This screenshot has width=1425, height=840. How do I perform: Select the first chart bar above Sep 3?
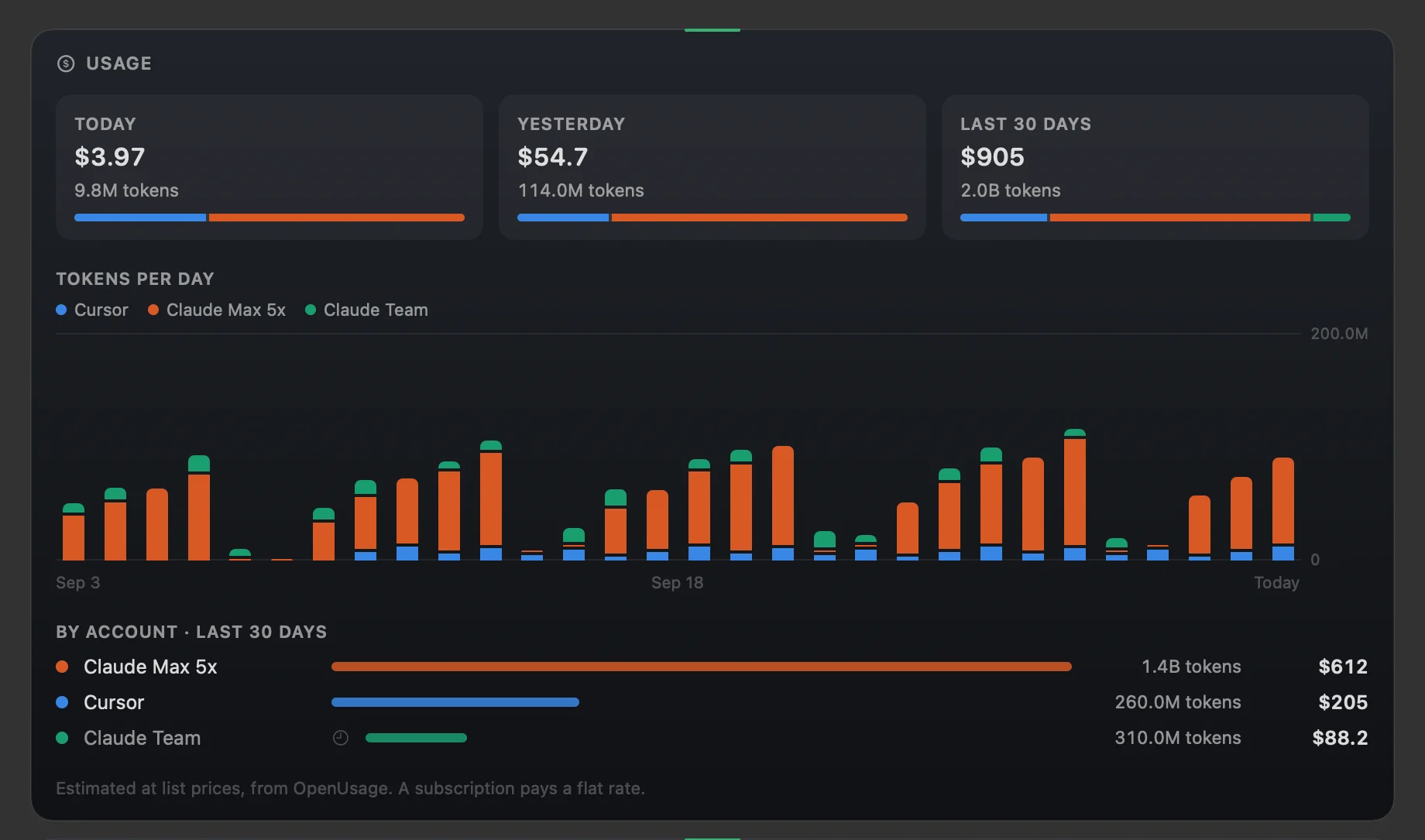(74, 532)
